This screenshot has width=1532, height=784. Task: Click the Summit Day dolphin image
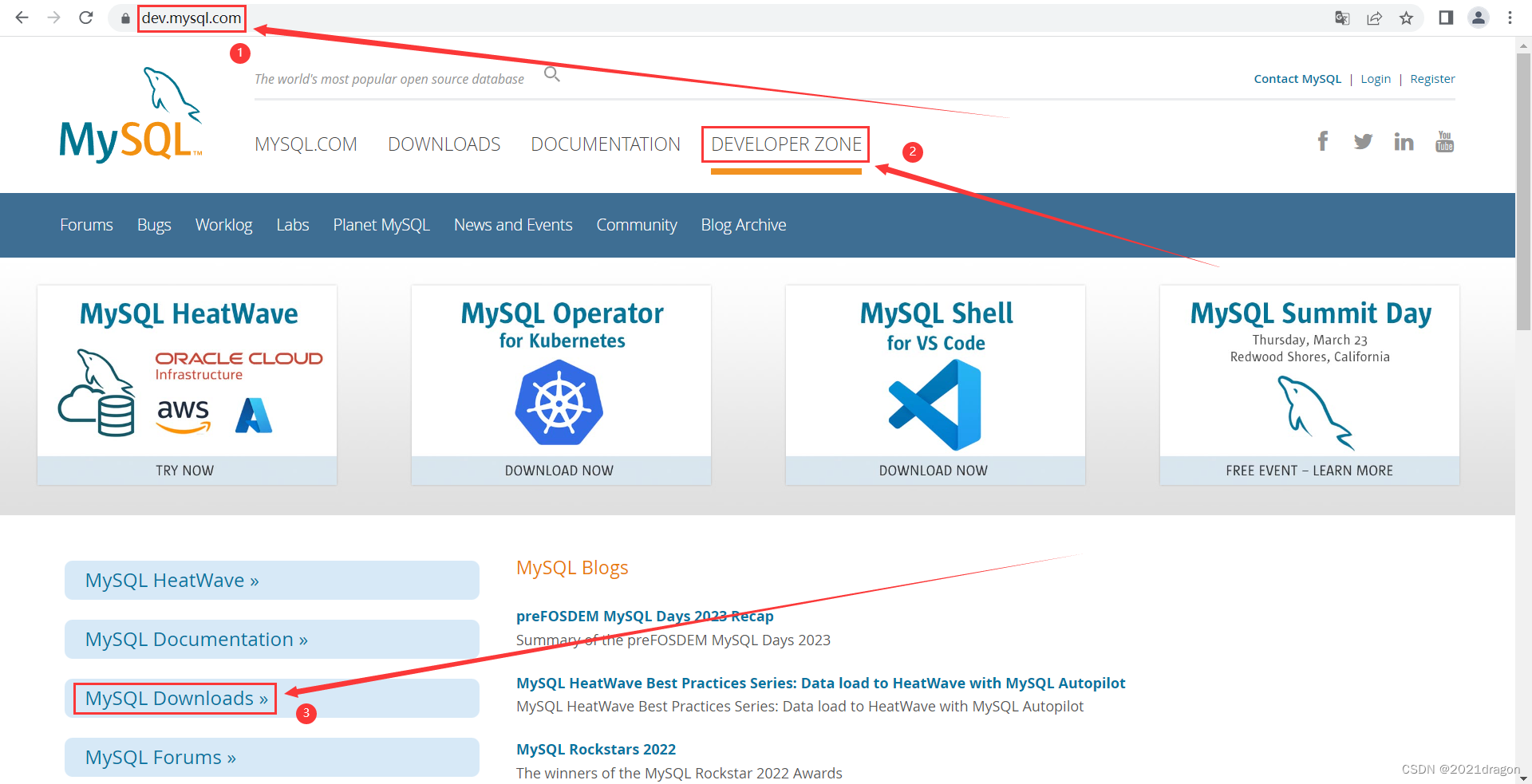coord(1315,413)
